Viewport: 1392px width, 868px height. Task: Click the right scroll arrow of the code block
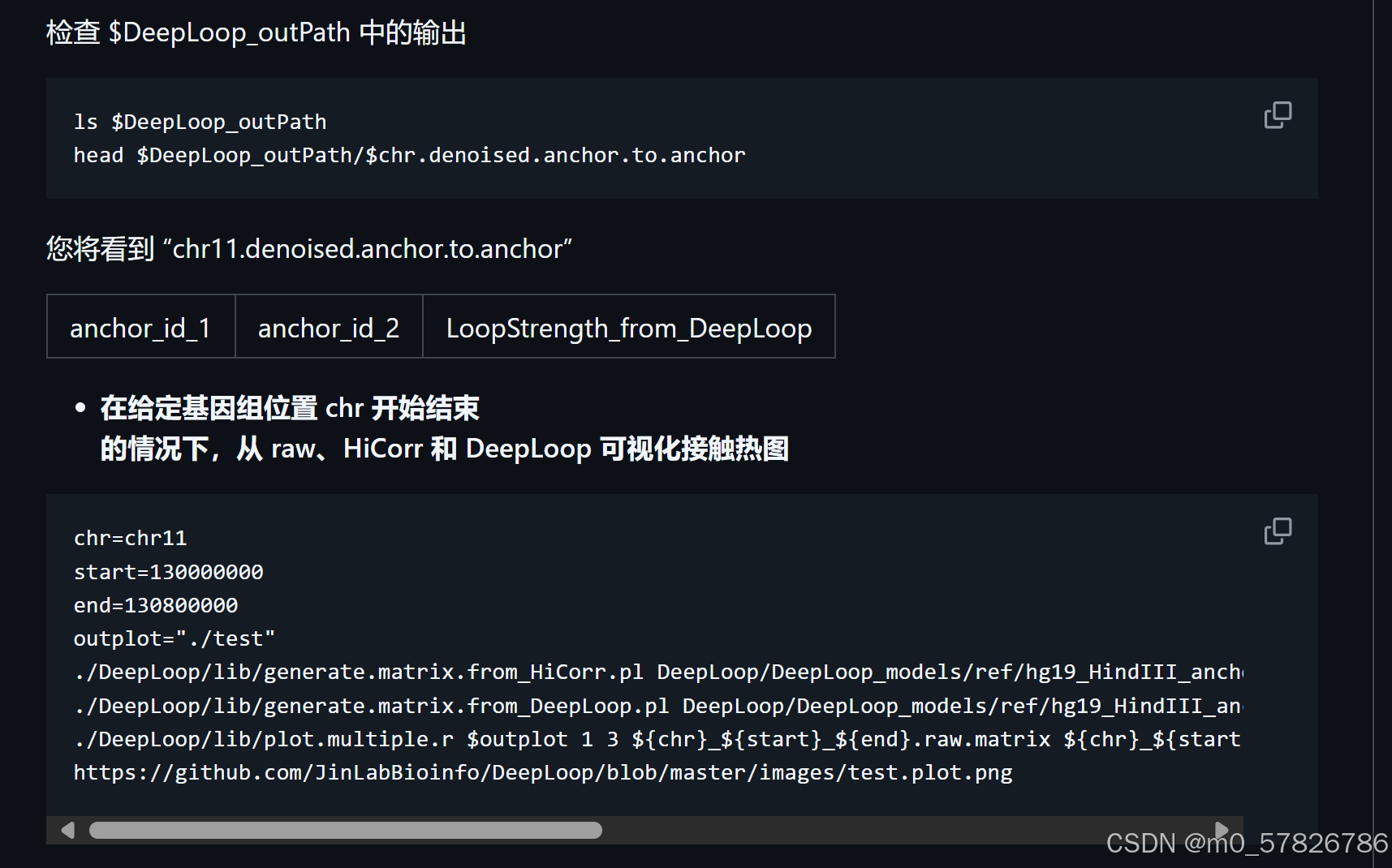click(x=1221, y=827)
